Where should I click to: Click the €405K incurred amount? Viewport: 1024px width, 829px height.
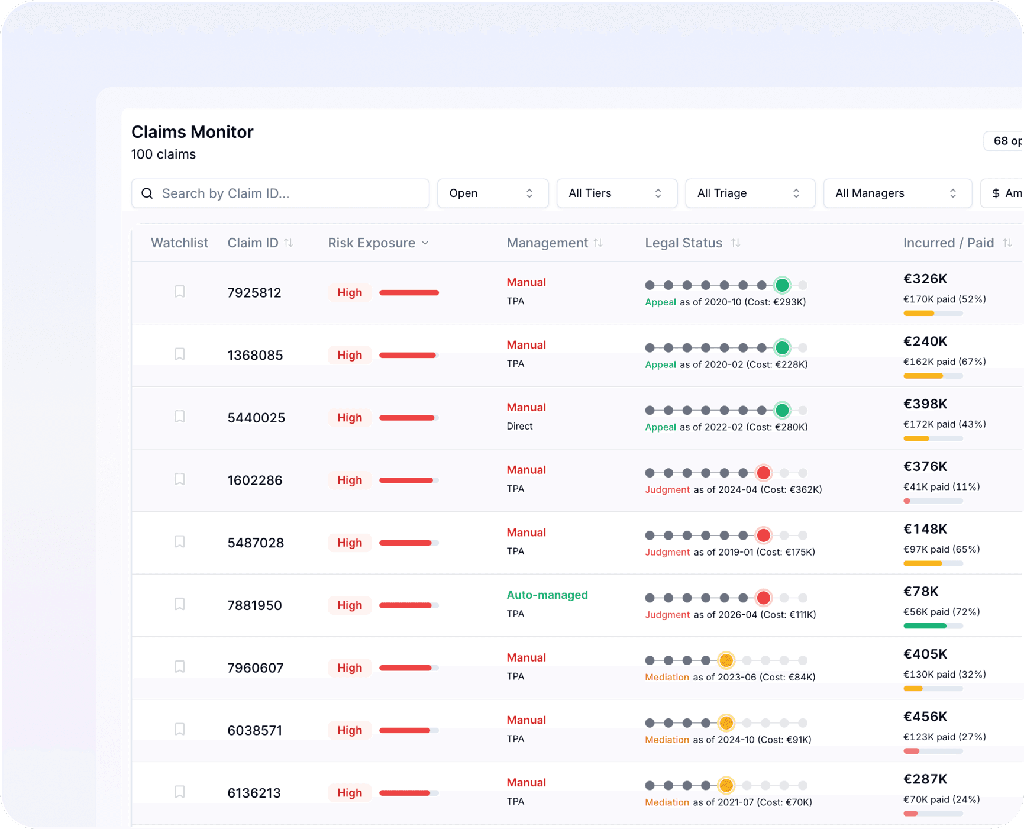[925, 654]
